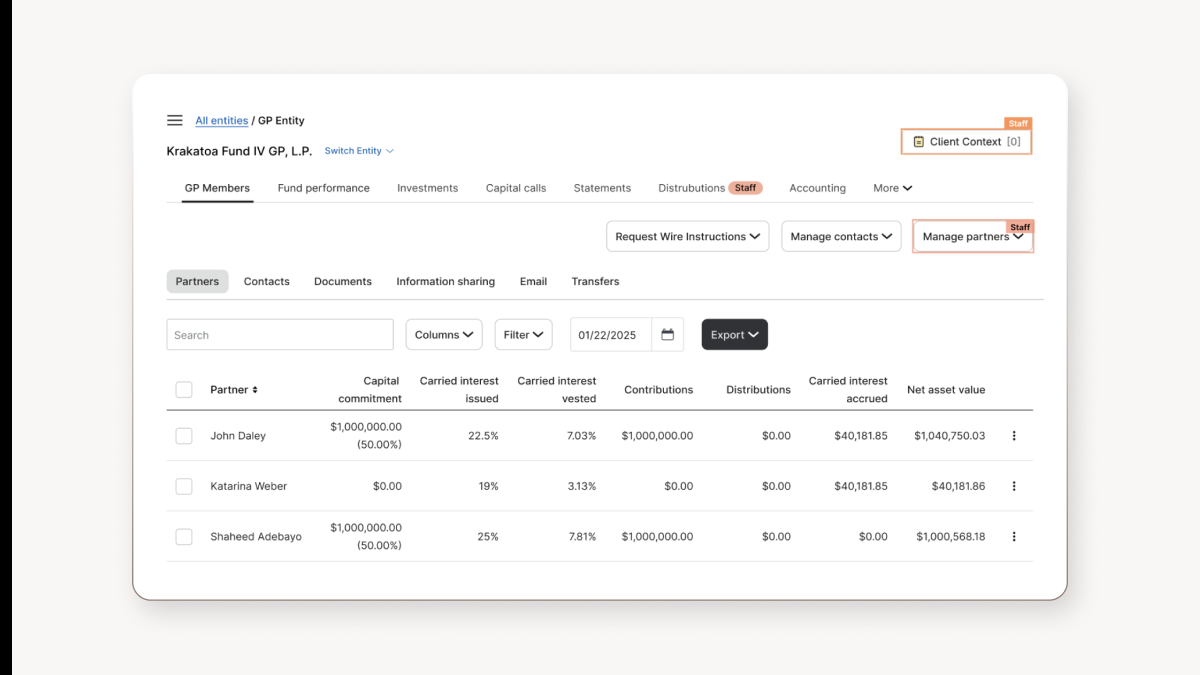Click the Client Context button icon

pyautogui.click(x=916, y=141)
